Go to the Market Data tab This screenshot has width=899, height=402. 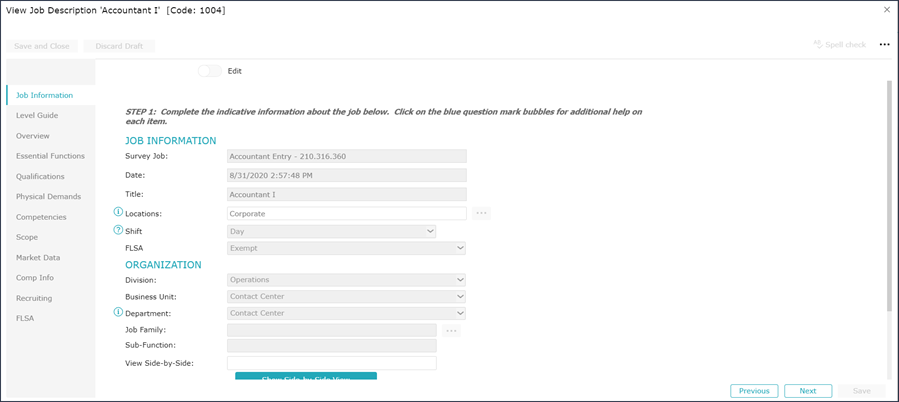pos(39,257)
